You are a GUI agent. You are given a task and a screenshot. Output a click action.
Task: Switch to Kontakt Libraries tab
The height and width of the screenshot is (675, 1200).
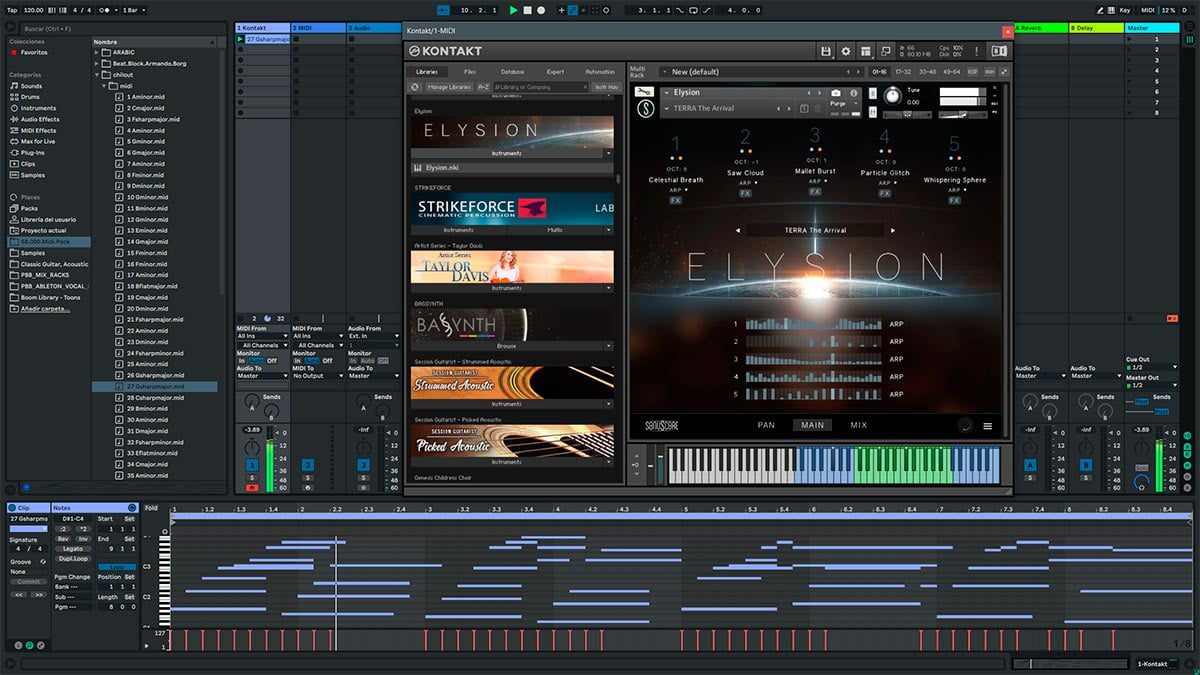[x=427, y=72]
